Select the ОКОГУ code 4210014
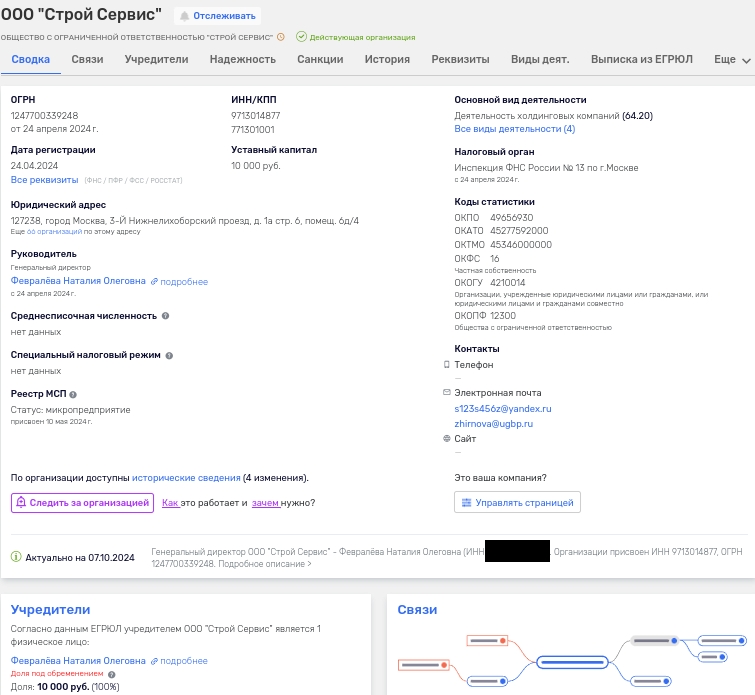The image size is (755, 695). click(508, 283)
